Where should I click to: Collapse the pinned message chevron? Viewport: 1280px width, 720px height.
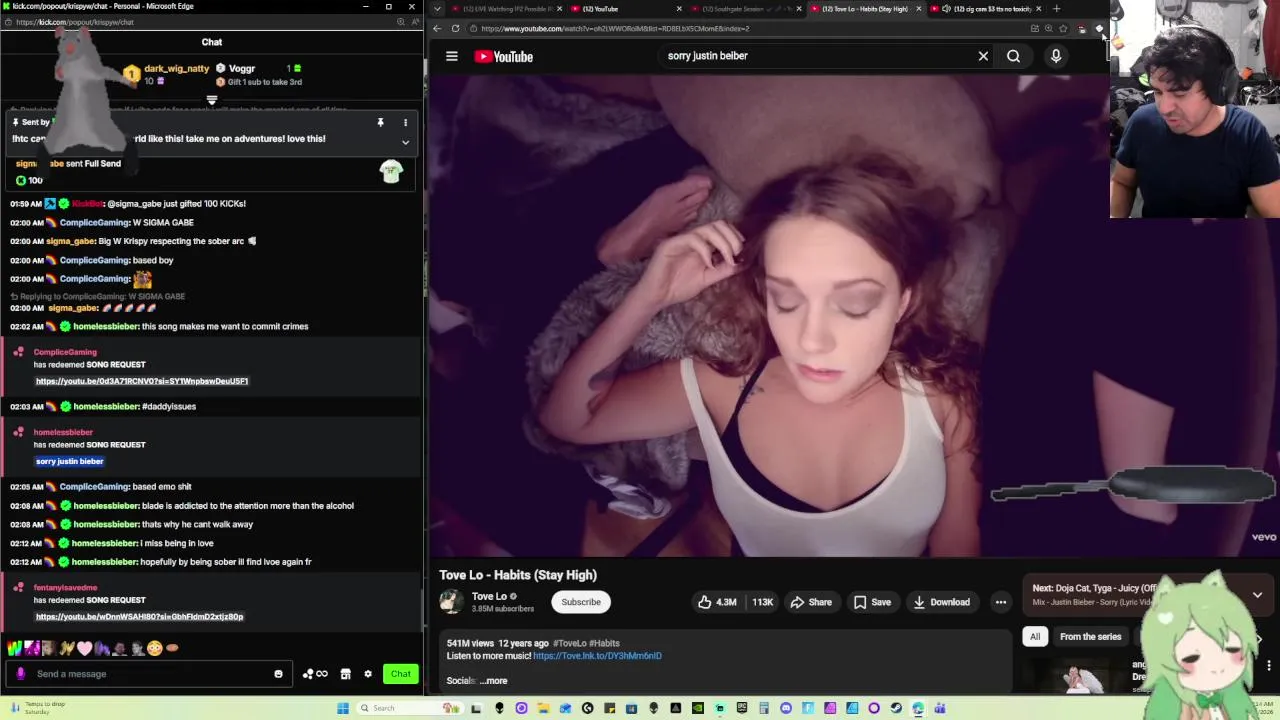[x=405, y=142]
